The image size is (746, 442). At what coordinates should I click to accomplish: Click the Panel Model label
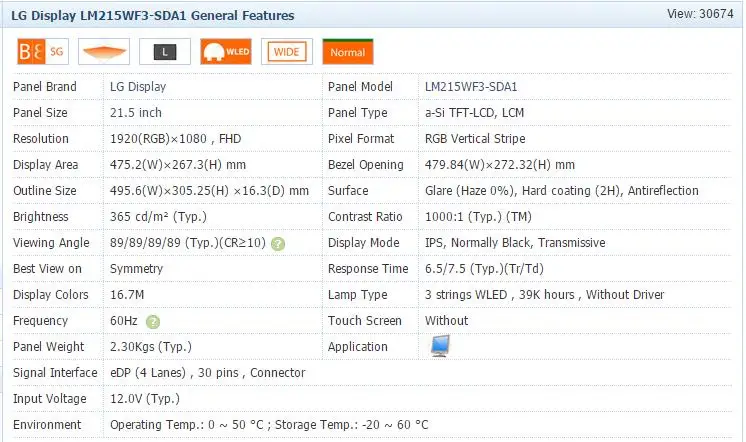point(360,87)
